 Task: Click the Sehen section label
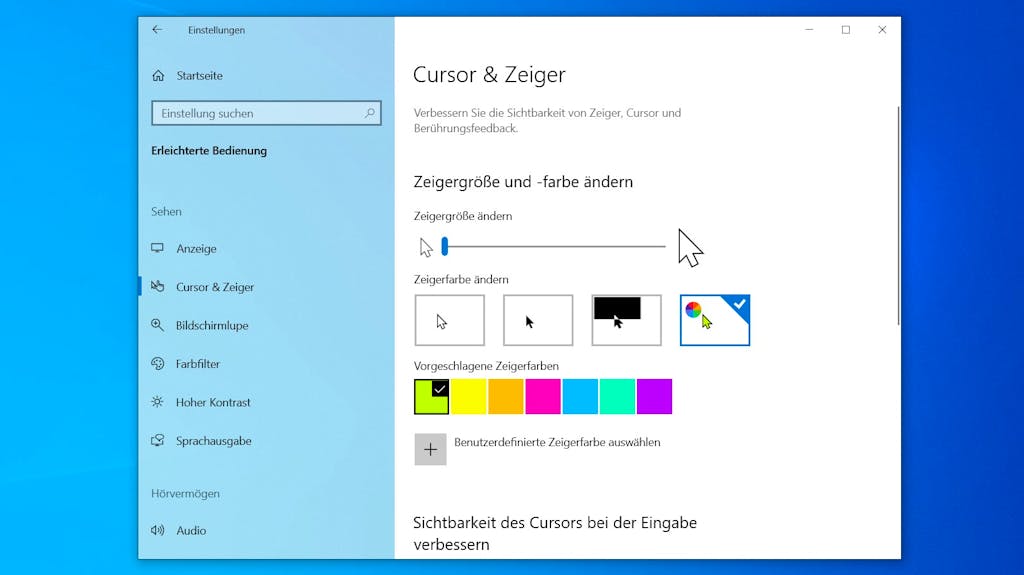(x=167, y=212)
